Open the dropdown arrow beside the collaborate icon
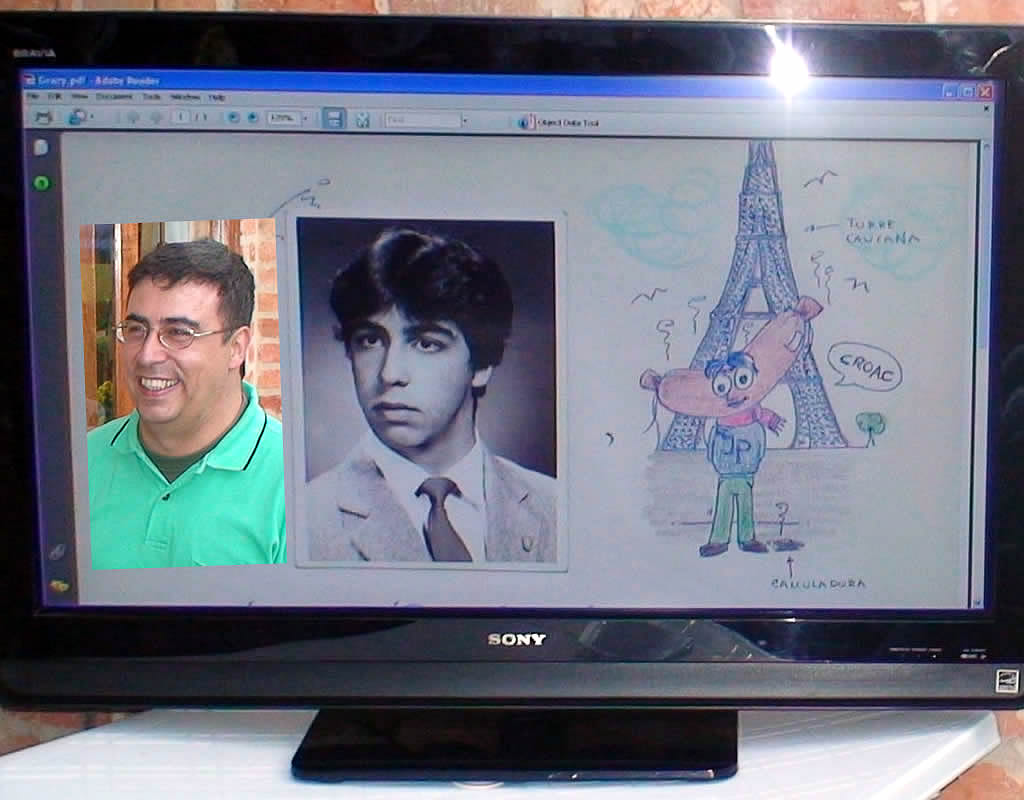1024x800 pixels. [92, 117]
